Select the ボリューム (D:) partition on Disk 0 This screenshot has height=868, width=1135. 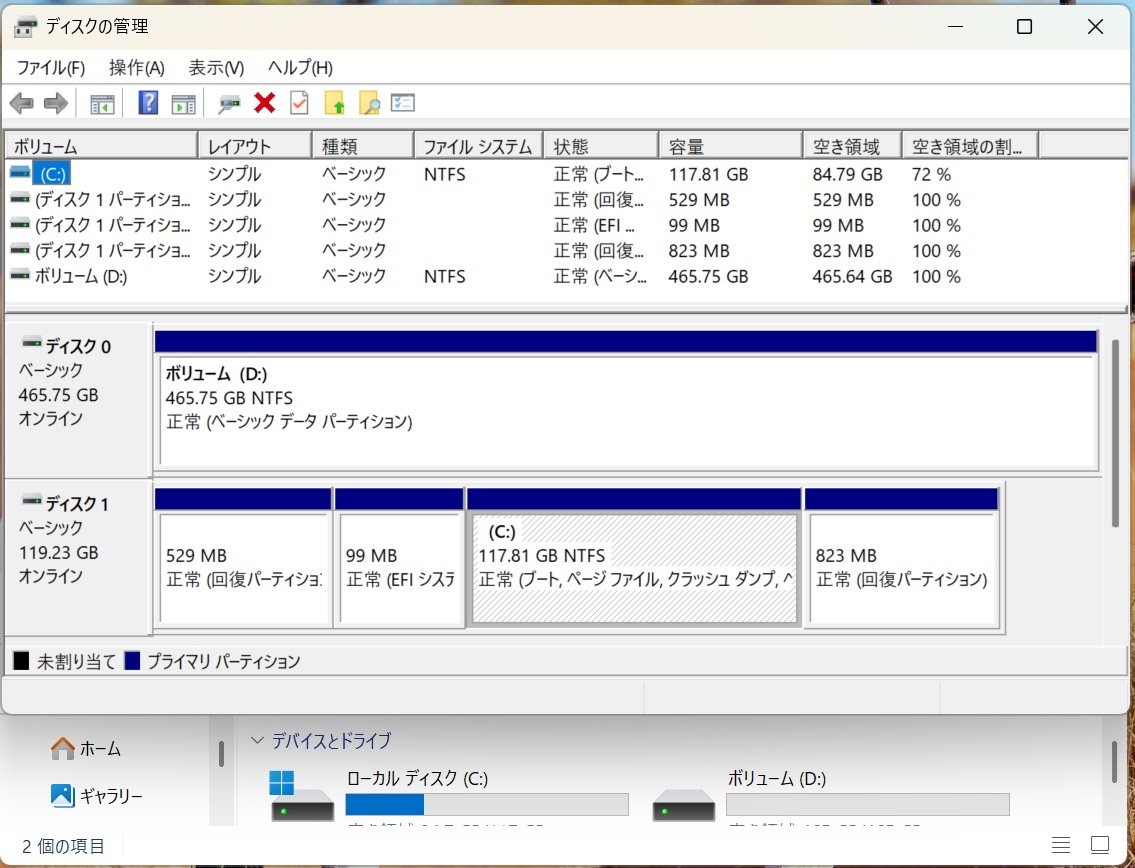coord(626,400)
